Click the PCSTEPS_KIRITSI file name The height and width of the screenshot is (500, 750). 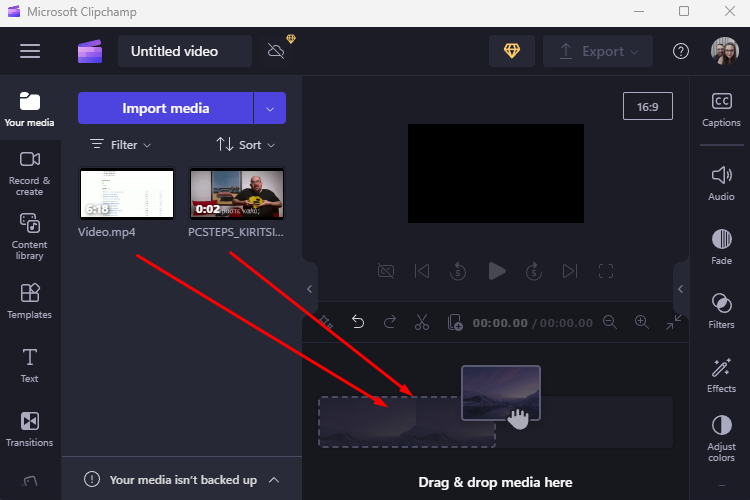pyautogui.click(x=236, y=232)
